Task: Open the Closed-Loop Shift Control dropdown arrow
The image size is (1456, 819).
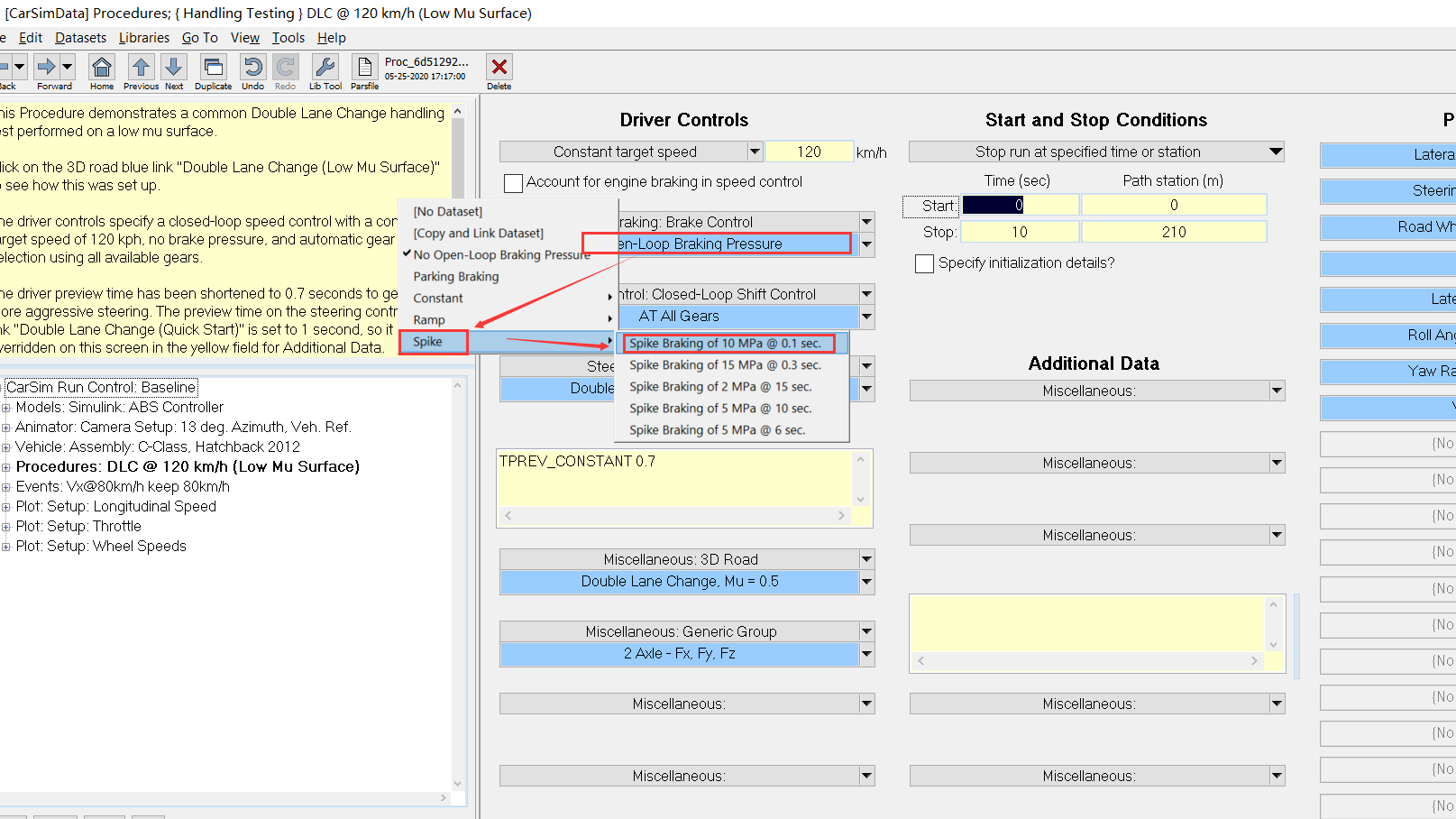Action: [x=866, y=294]
